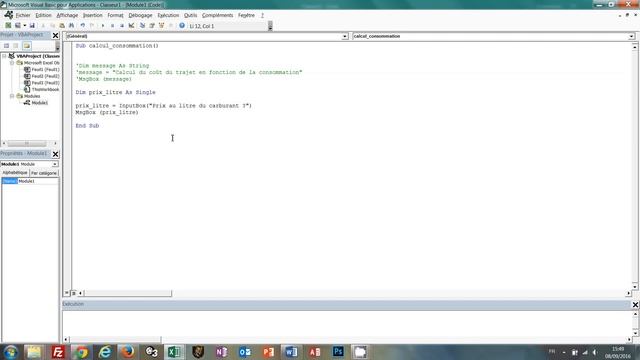
Task: Close the Project explorer panel
Action: tap(56, 36)
